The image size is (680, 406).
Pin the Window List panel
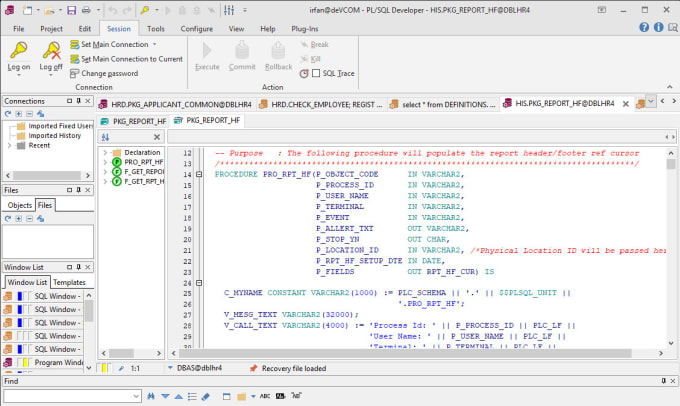click(x=78, y=267)
